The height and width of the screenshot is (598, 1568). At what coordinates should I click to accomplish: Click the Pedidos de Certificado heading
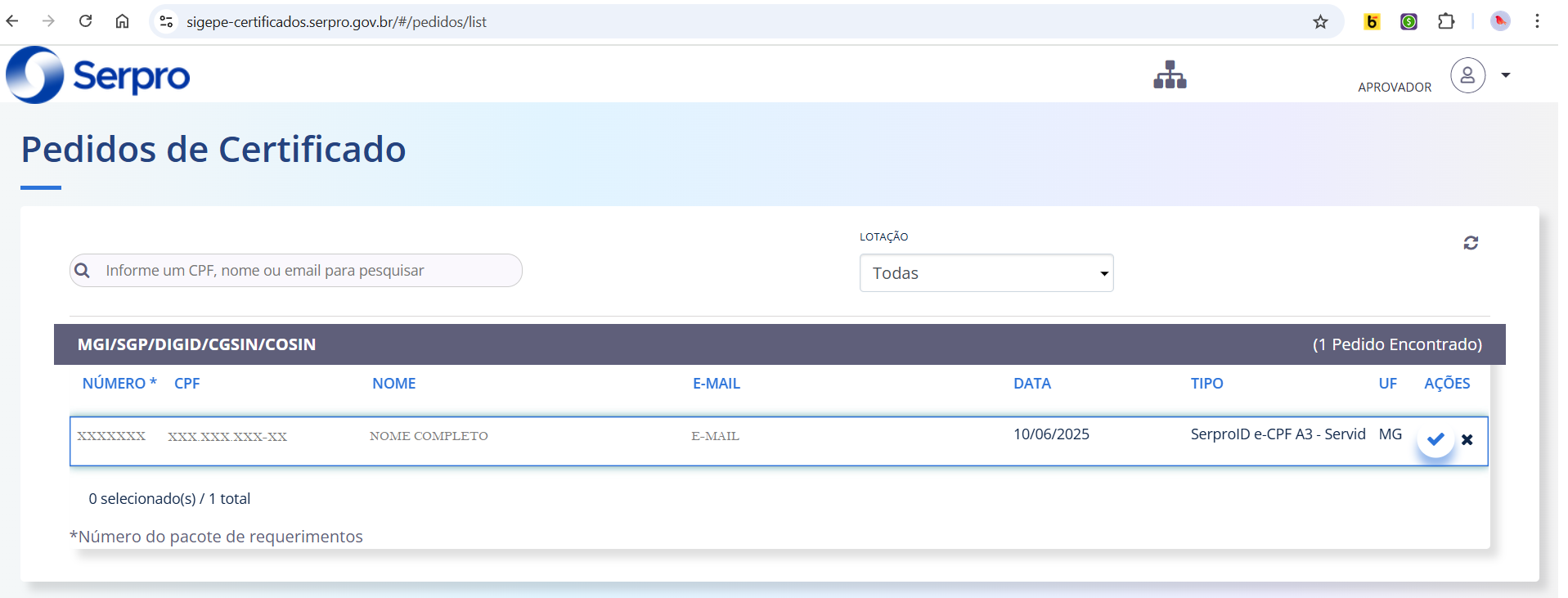pos(213,150)
